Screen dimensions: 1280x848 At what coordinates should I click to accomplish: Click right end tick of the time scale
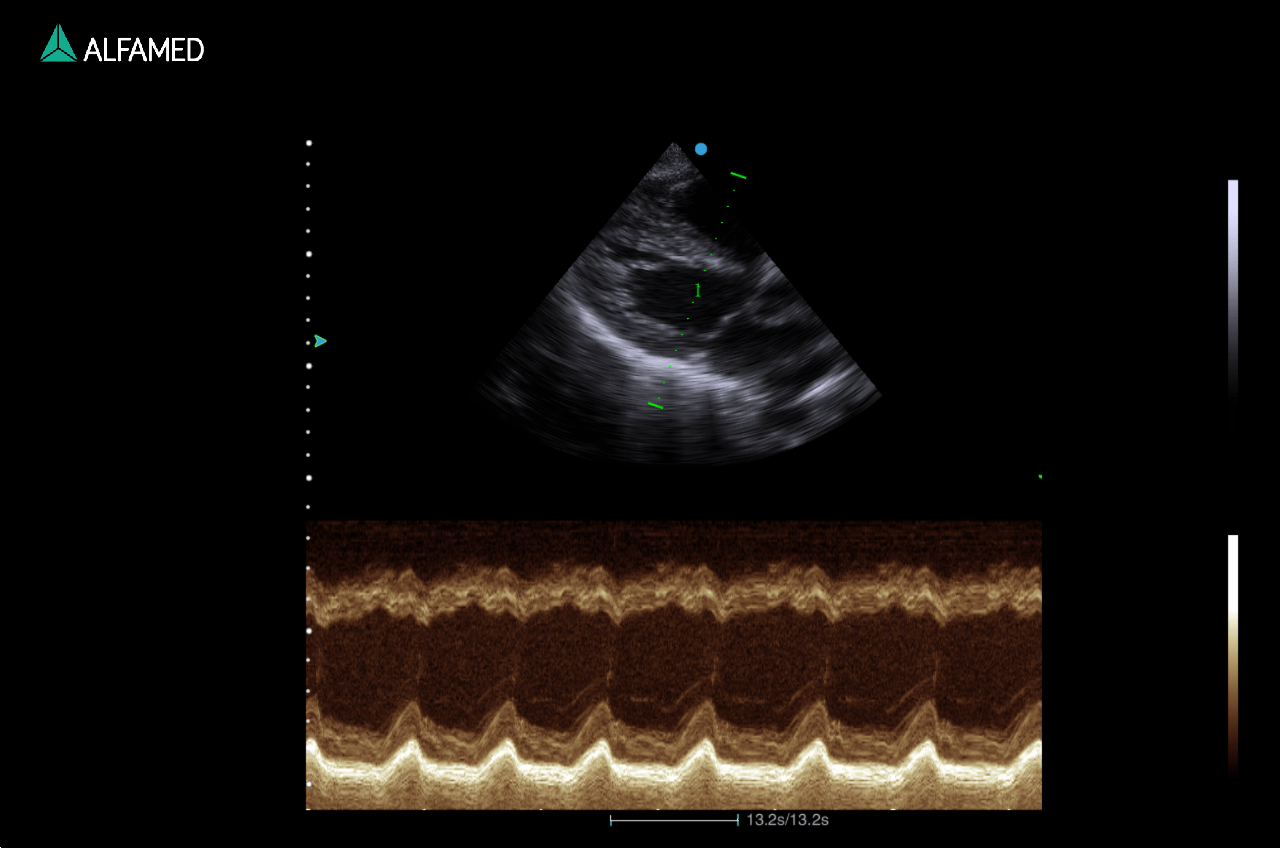pyautogui.click(x=738, y=820)
